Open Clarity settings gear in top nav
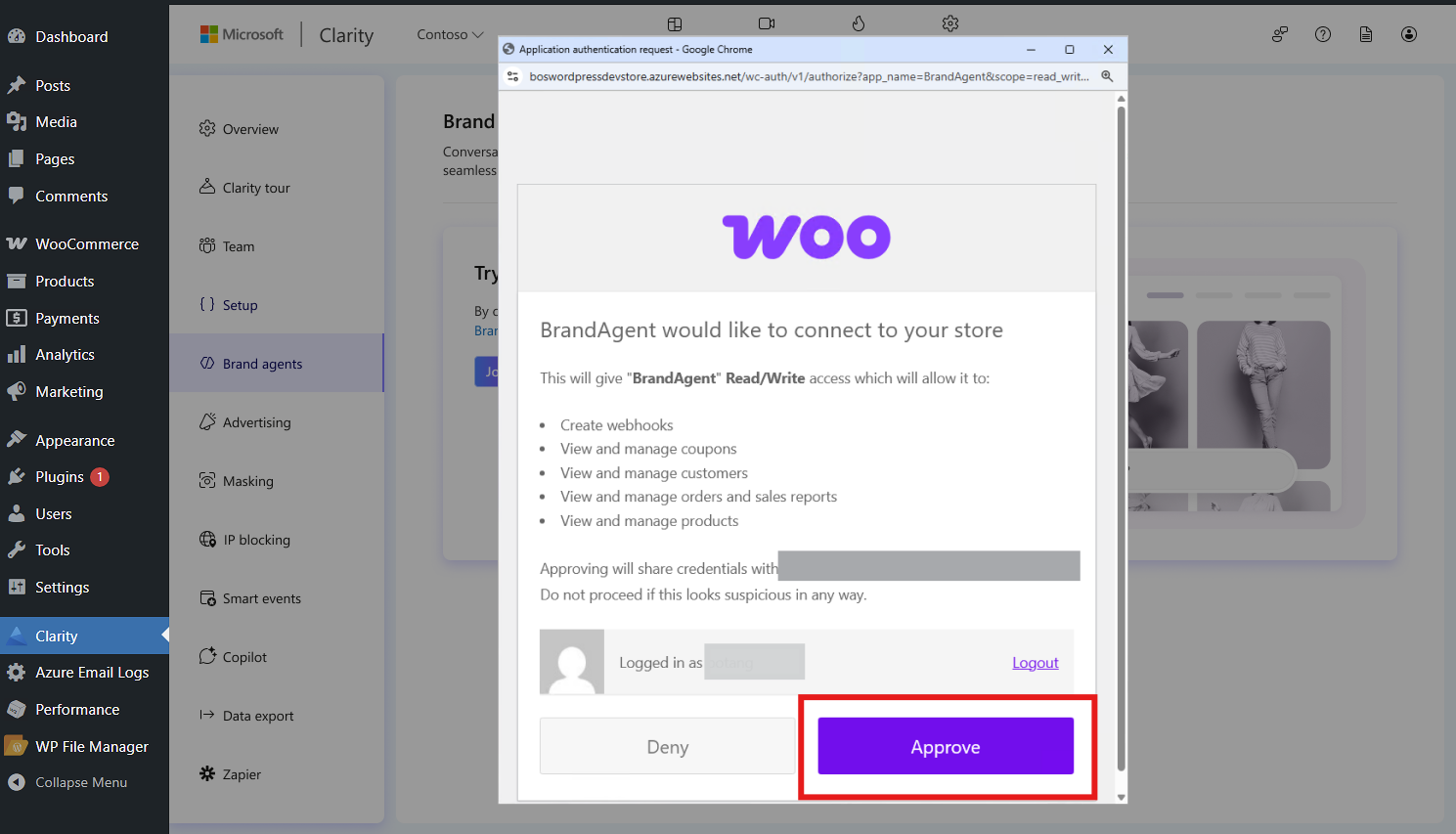Viewport: 1456px width, 834px height. click(x=950, y=23)
